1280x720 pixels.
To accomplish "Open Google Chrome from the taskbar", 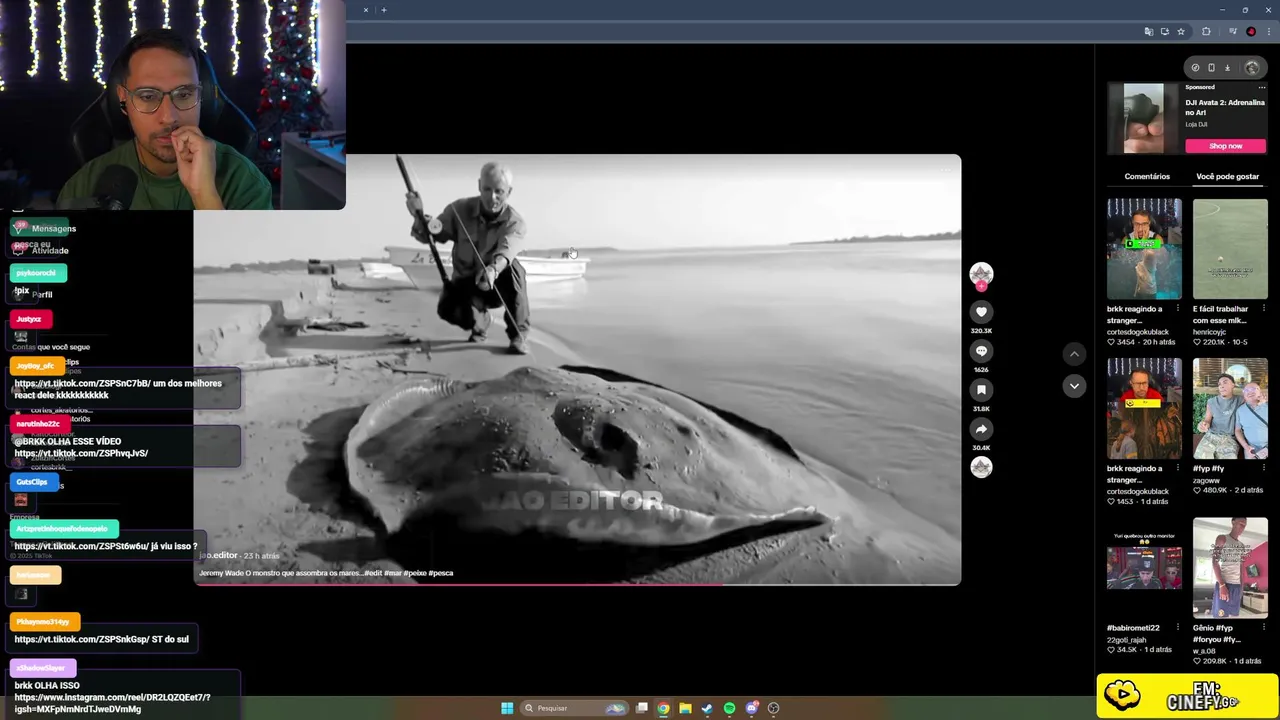I will [x=663, y=708].
